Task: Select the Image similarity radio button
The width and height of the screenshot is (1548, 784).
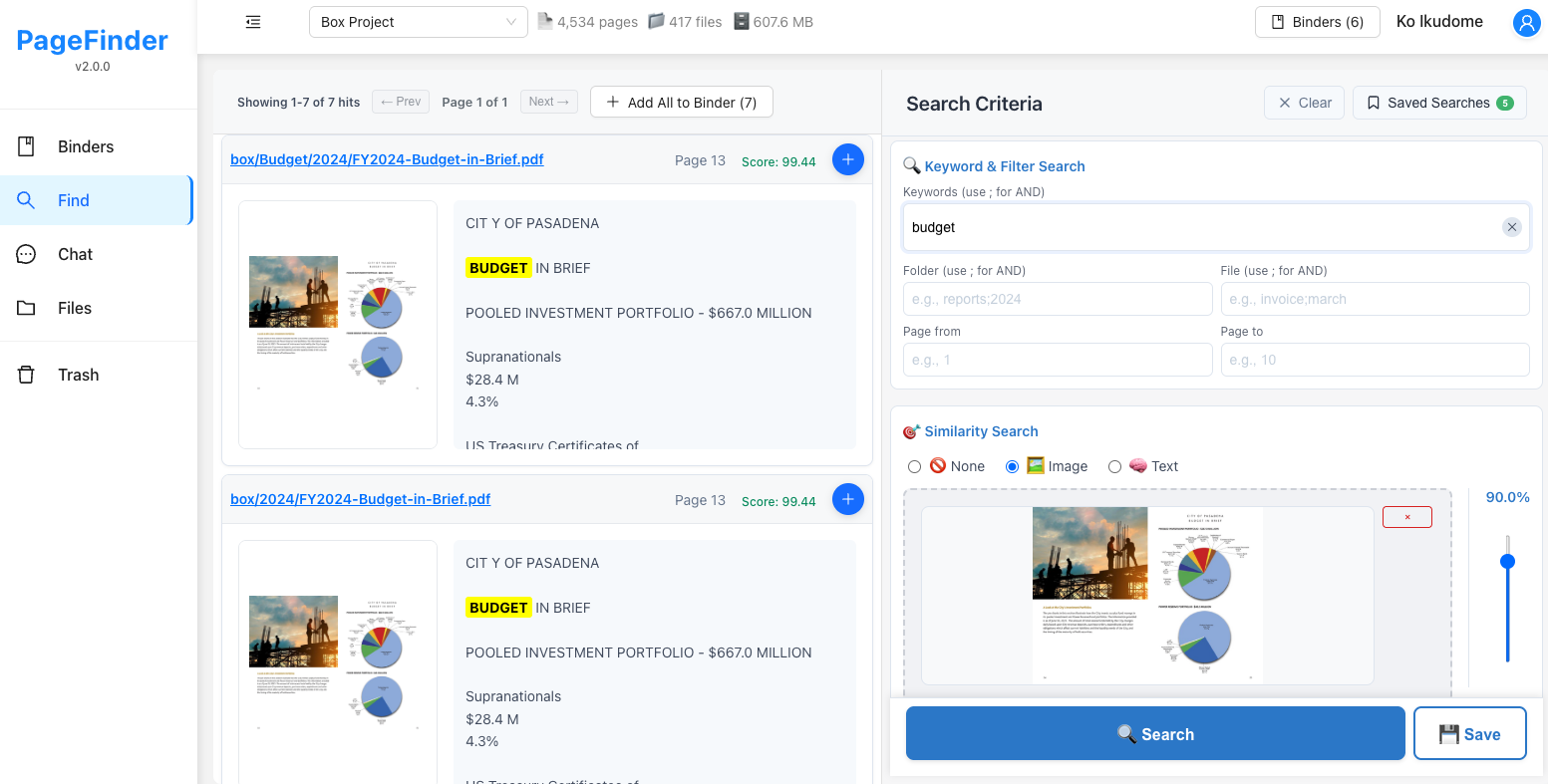Action: [1012, 465]
